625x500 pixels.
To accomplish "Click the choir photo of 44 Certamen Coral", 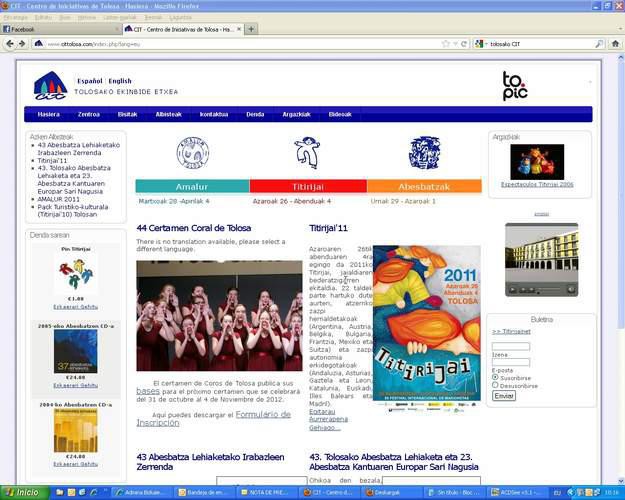I will point(219,316).
